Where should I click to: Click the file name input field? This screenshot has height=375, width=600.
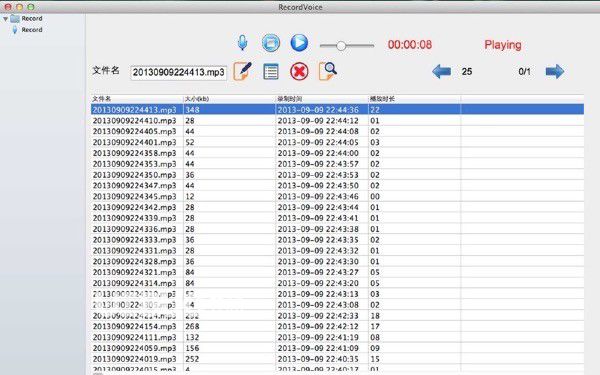pos(178,72)
